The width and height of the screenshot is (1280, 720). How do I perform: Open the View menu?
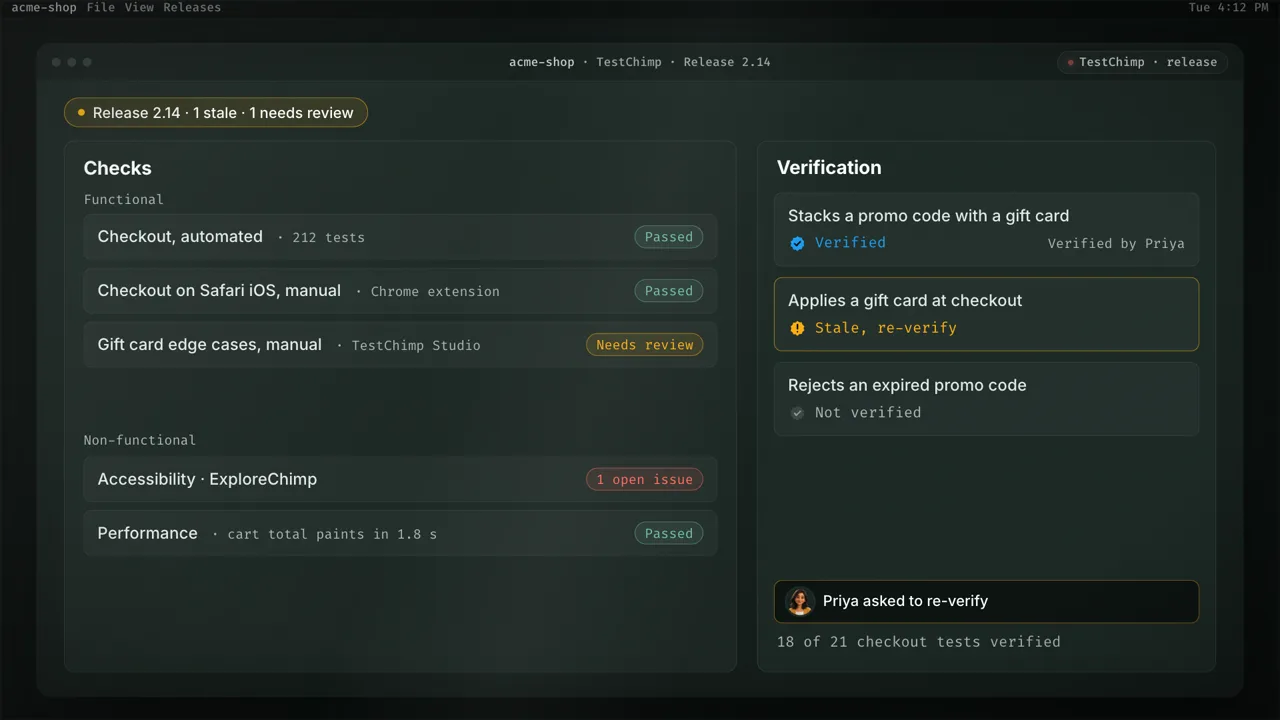pos(139,7)
